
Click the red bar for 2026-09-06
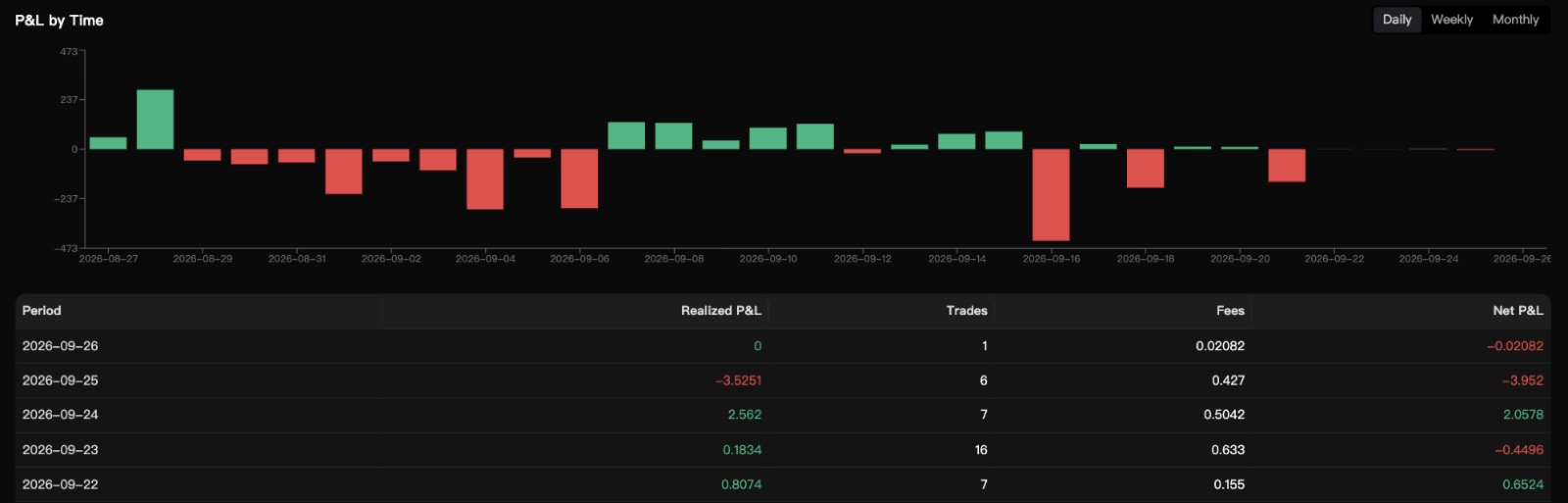click(x=579, y=178)
